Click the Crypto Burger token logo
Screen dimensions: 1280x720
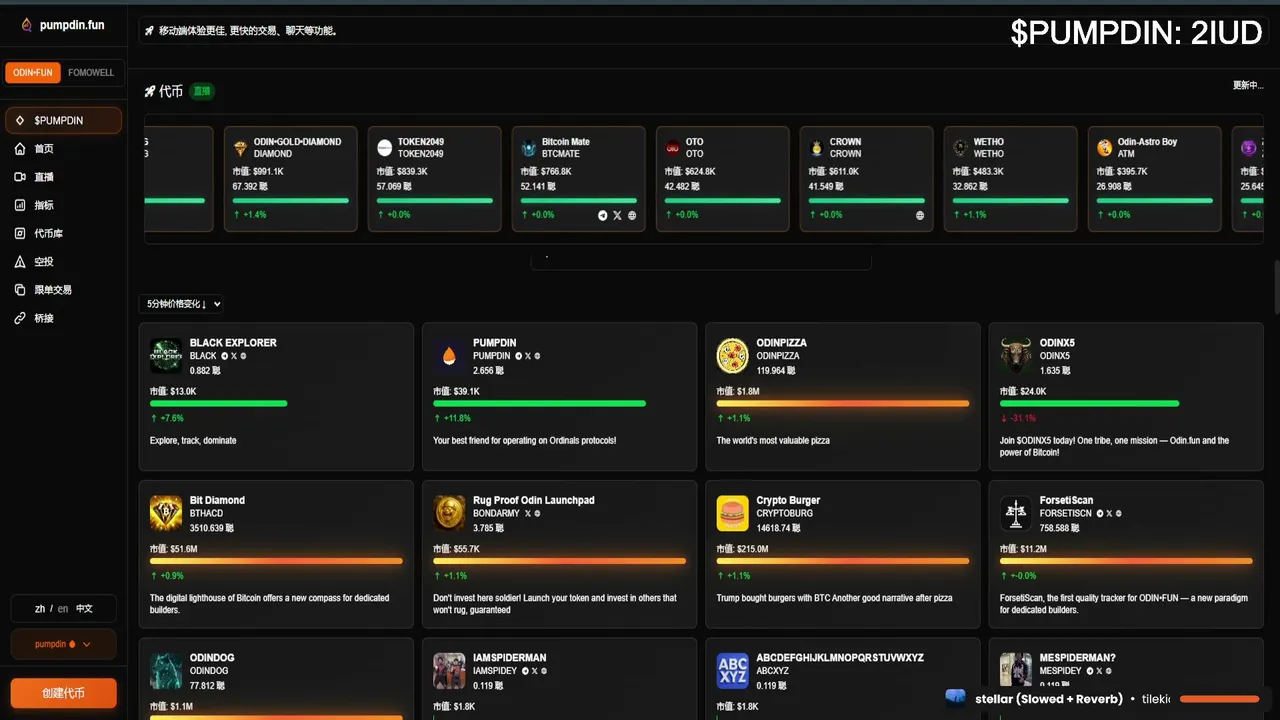[732, 513]
